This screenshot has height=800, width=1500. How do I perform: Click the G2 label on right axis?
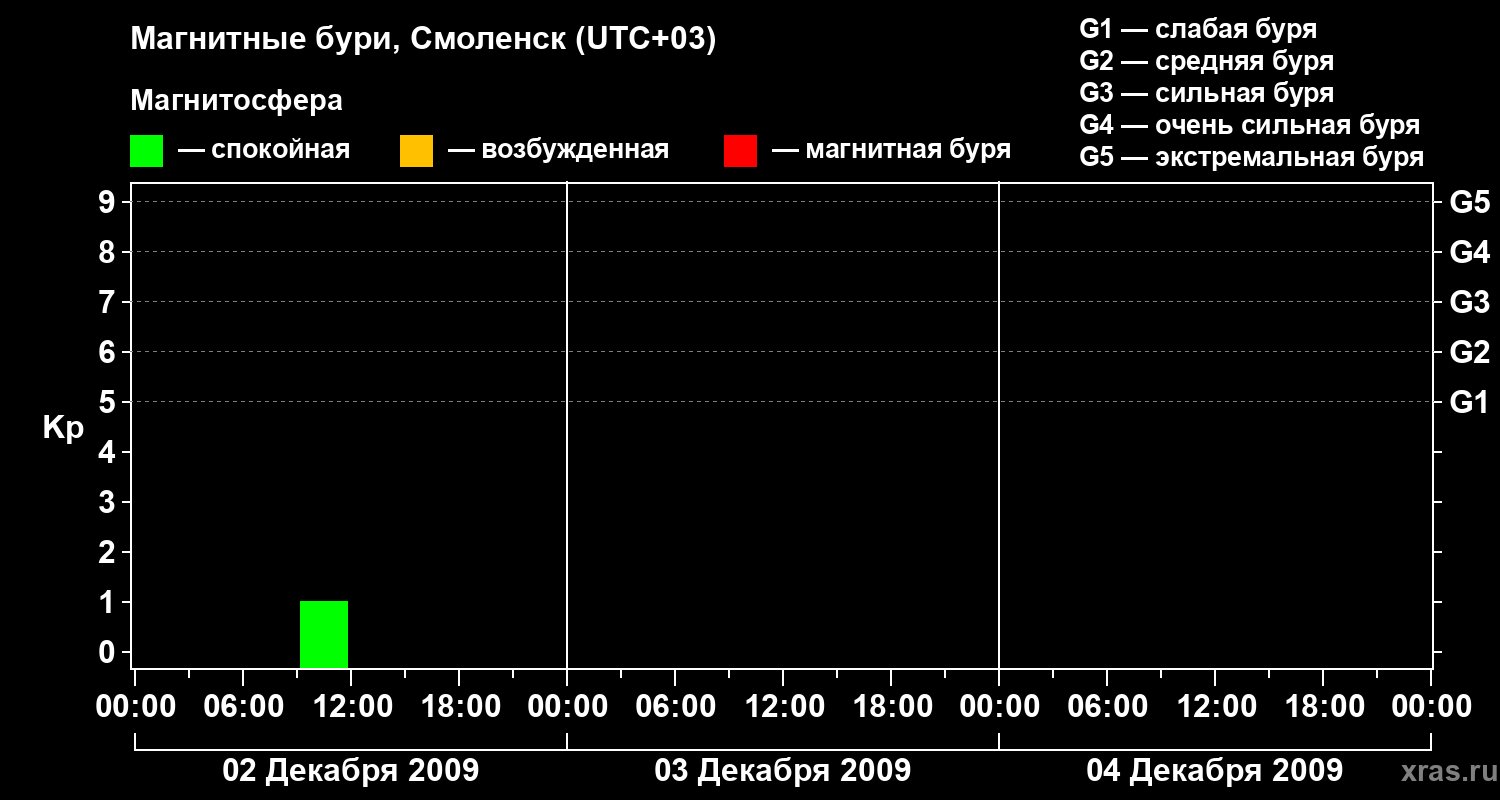1470,352
